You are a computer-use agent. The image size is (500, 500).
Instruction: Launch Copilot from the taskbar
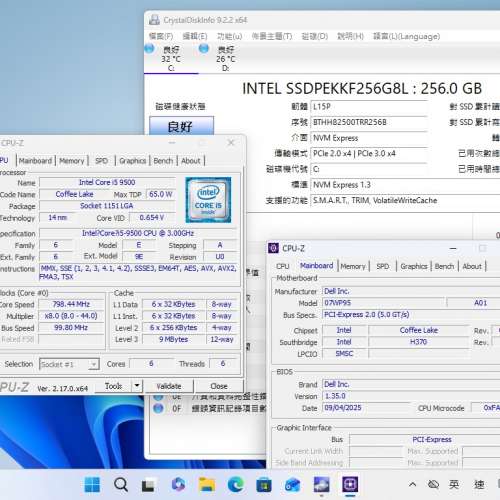(178, 484)
